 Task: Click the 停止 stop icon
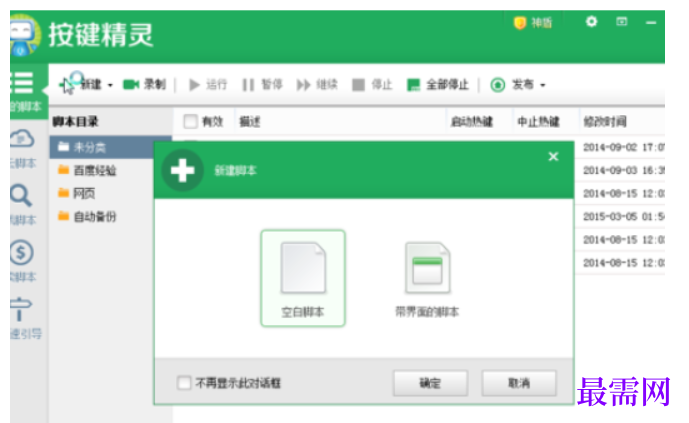pyautogui.click(x=359, y=84)
